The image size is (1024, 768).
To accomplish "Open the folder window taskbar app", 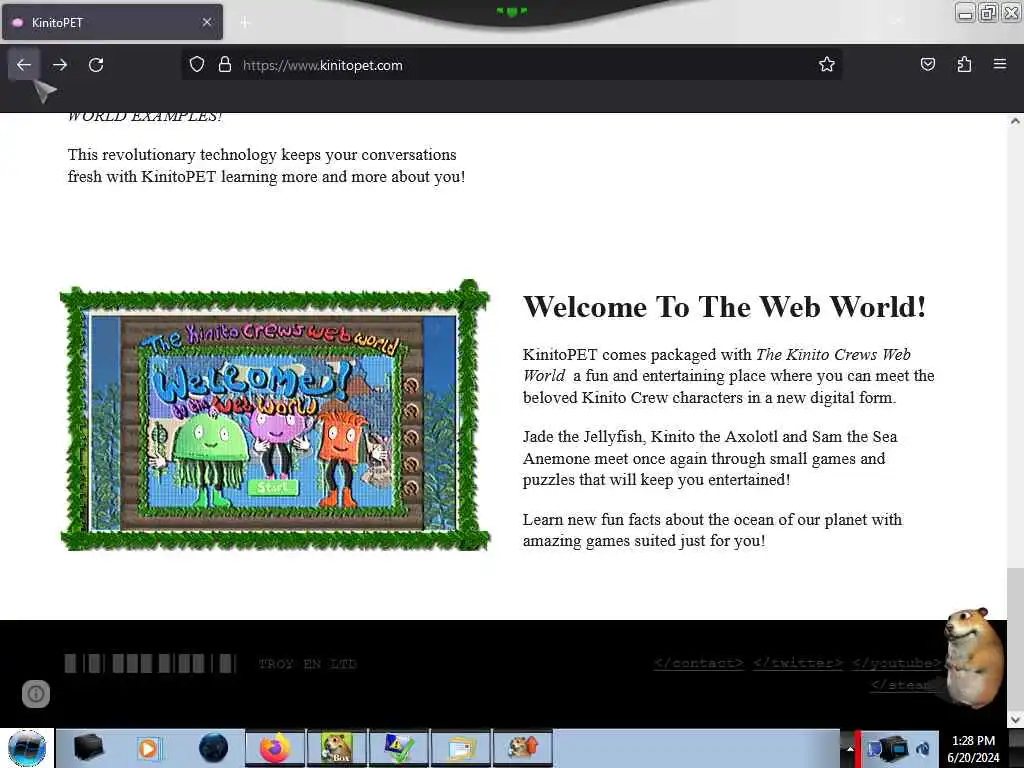I will point(461,748).
